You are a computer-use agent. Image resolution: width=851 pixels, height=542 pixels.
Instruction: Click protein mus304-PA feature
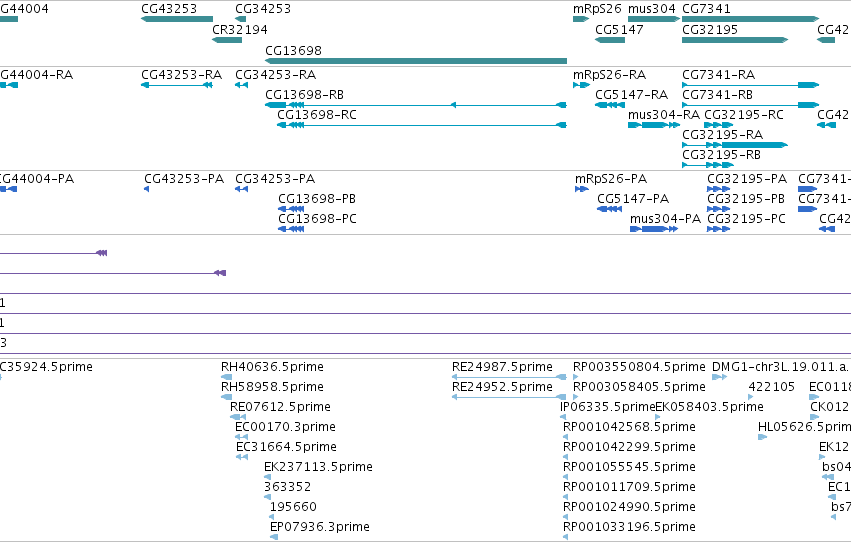click(654, 229)
